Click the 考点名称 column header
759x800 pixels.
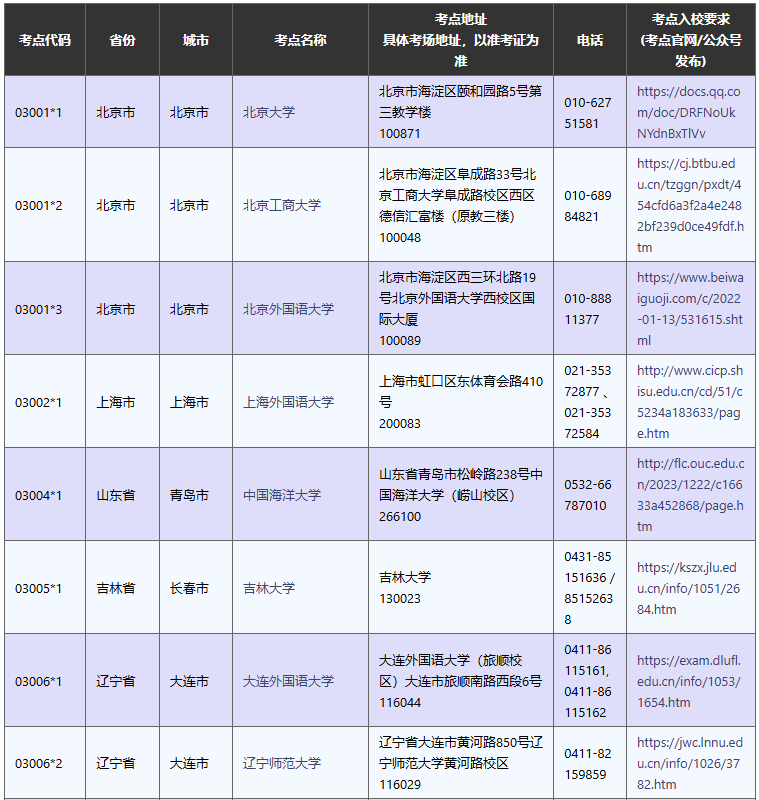click(x=300, y=40)
